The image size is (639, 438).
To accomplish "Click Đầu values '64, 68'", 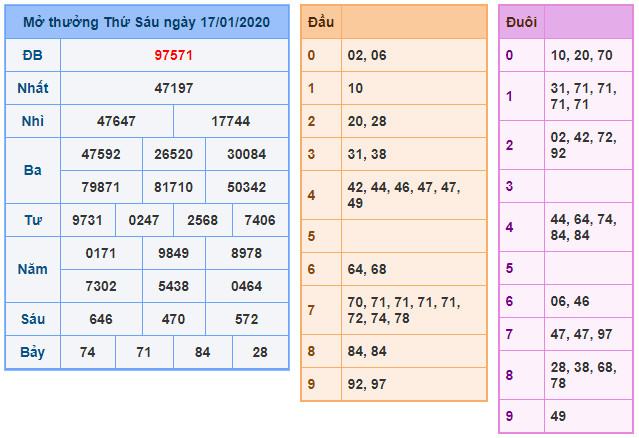I will point(367,269).
